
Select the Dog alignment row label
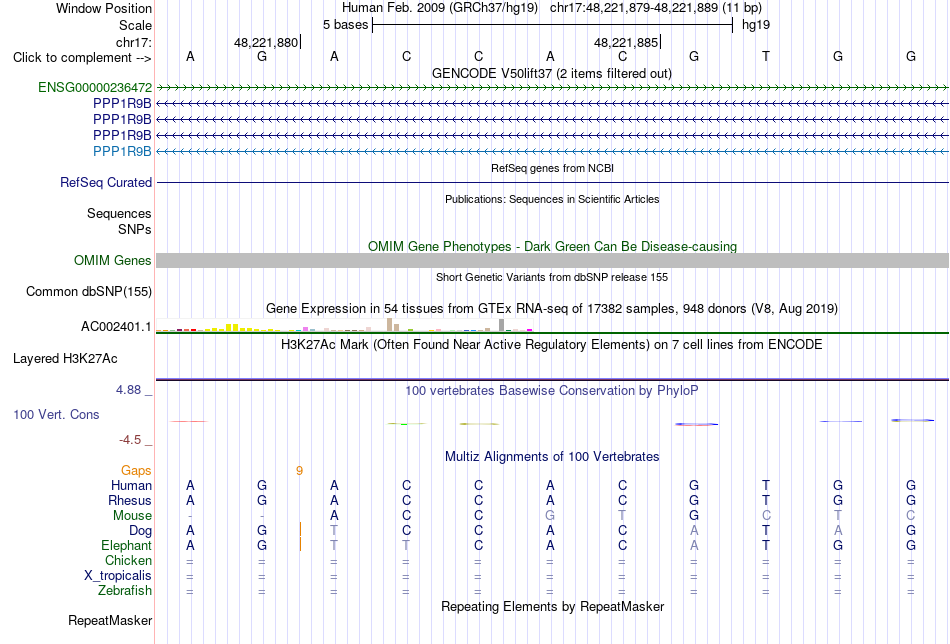point(140,531)
